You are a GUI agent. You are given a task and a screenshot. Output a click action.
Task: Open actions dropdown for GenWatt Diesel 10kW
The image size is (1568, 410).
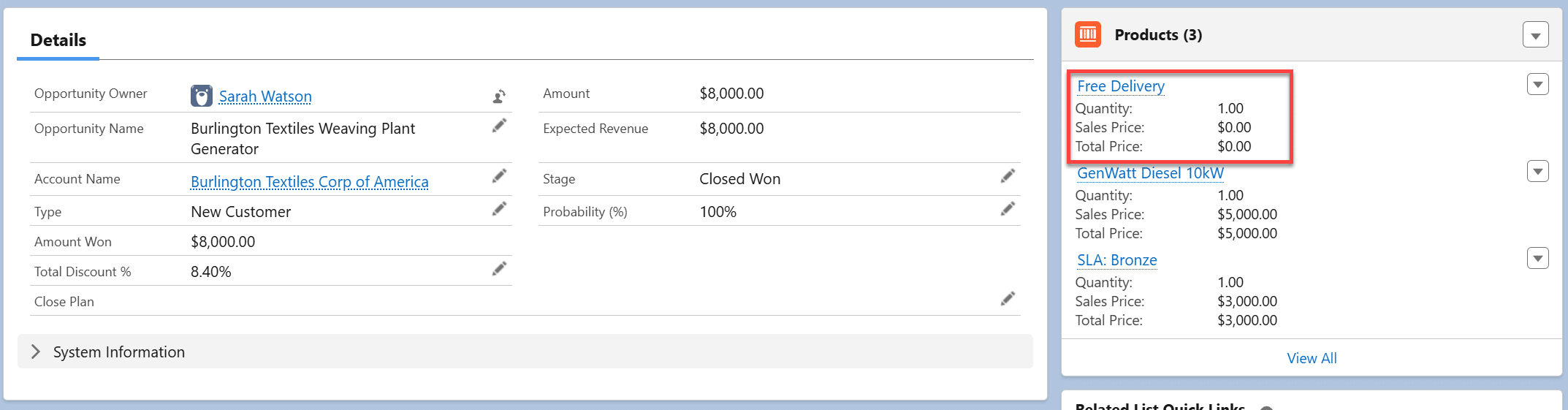pos(1537,172)
